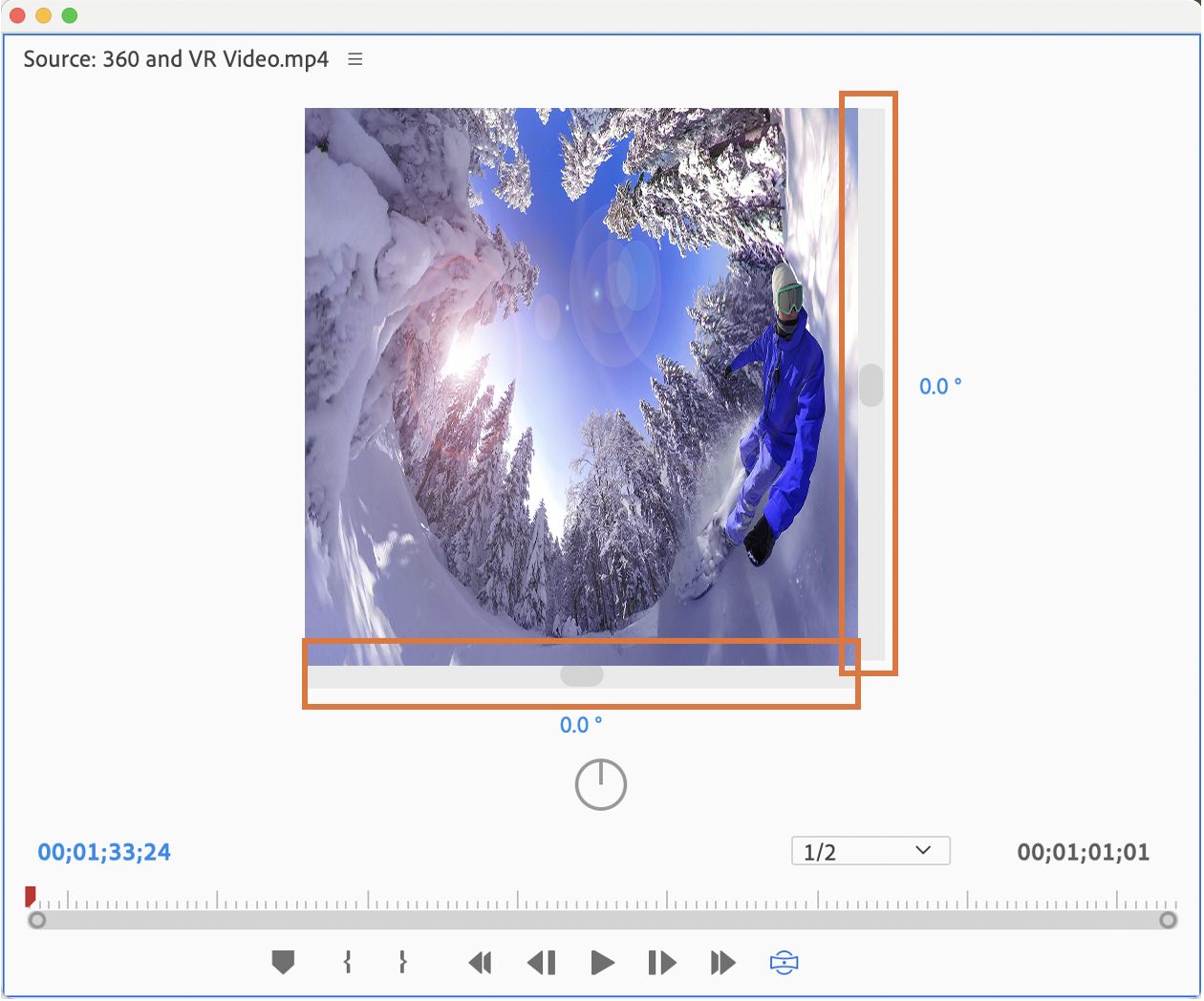1204x1001 pixels.
Task: Click the duration timecode 00;01;01;01
Action: pyautogui.click(x=1084, y=852)
